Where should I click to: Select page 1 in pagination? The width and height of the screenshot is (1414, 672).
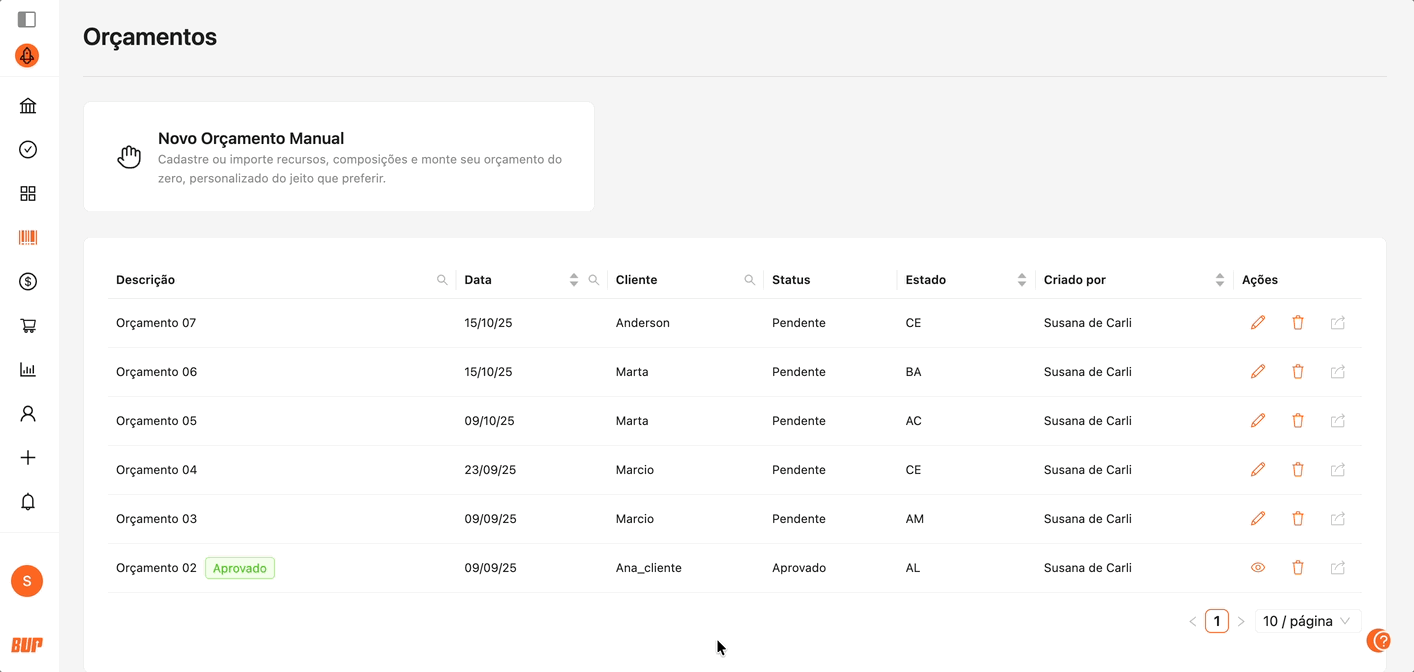[x=1216, y=621]
